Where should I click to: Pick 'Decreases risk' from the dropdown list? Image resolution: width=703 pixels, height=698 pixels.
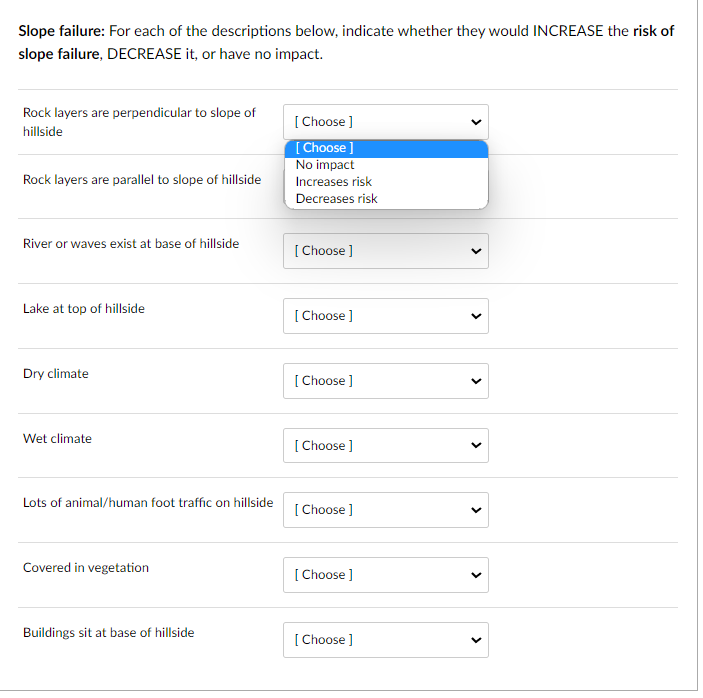tap(337, 199)
